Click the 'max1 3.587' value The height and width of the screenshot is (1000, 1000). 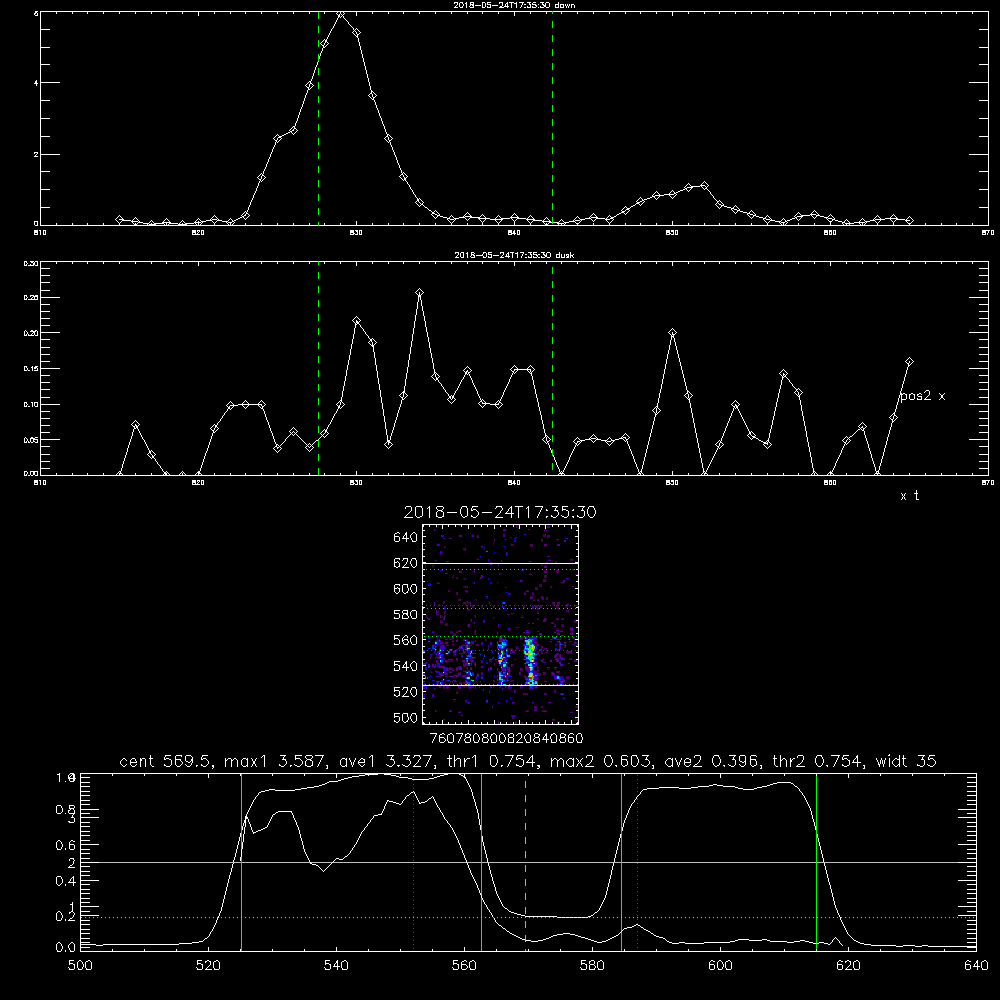click(274, 761)
